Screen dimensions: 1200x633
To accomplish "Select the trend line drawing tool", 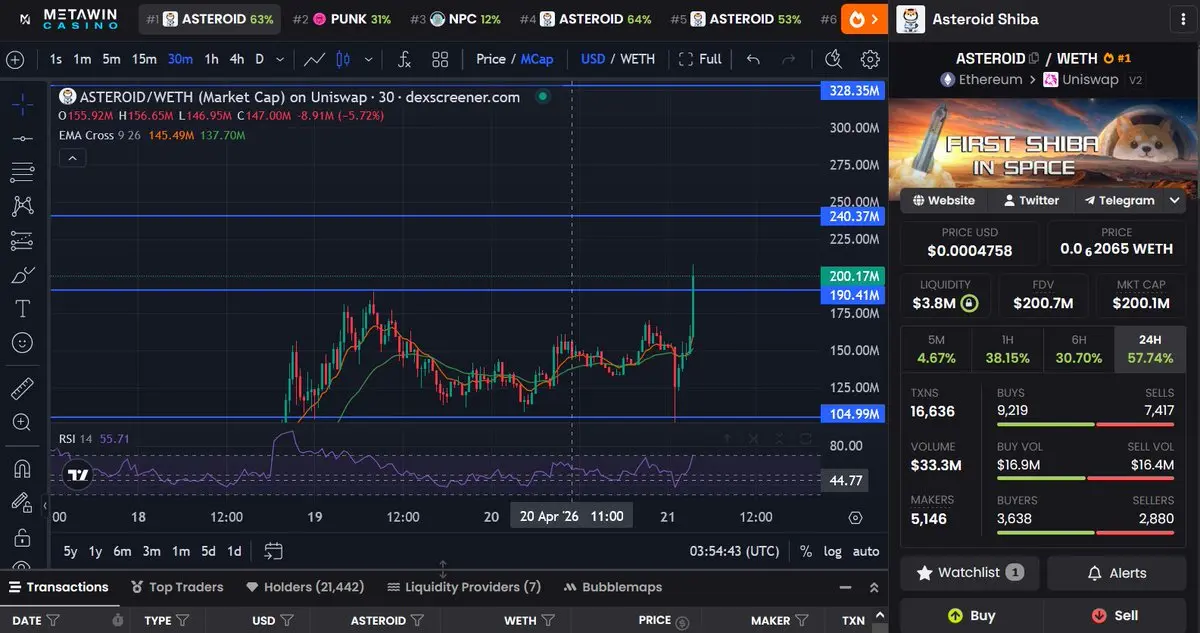I will (22, 138).
